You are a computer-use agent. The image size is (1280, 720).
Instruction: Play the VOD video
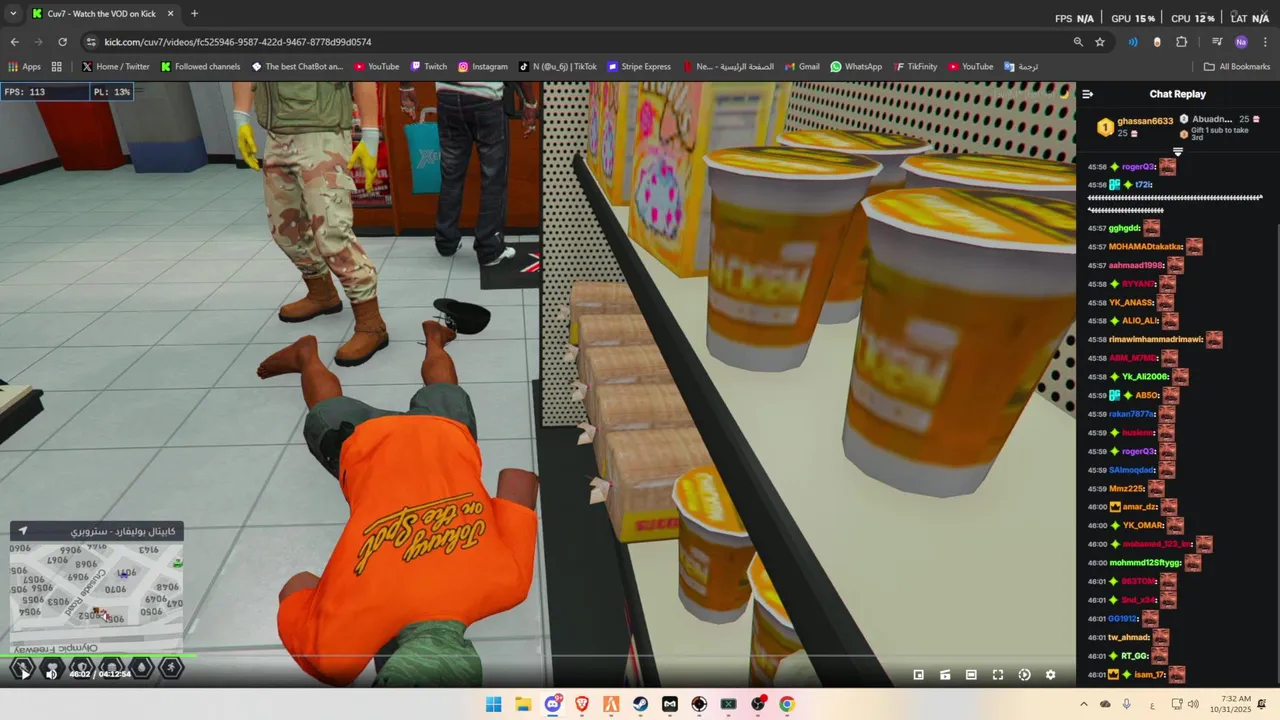[24, 674]
